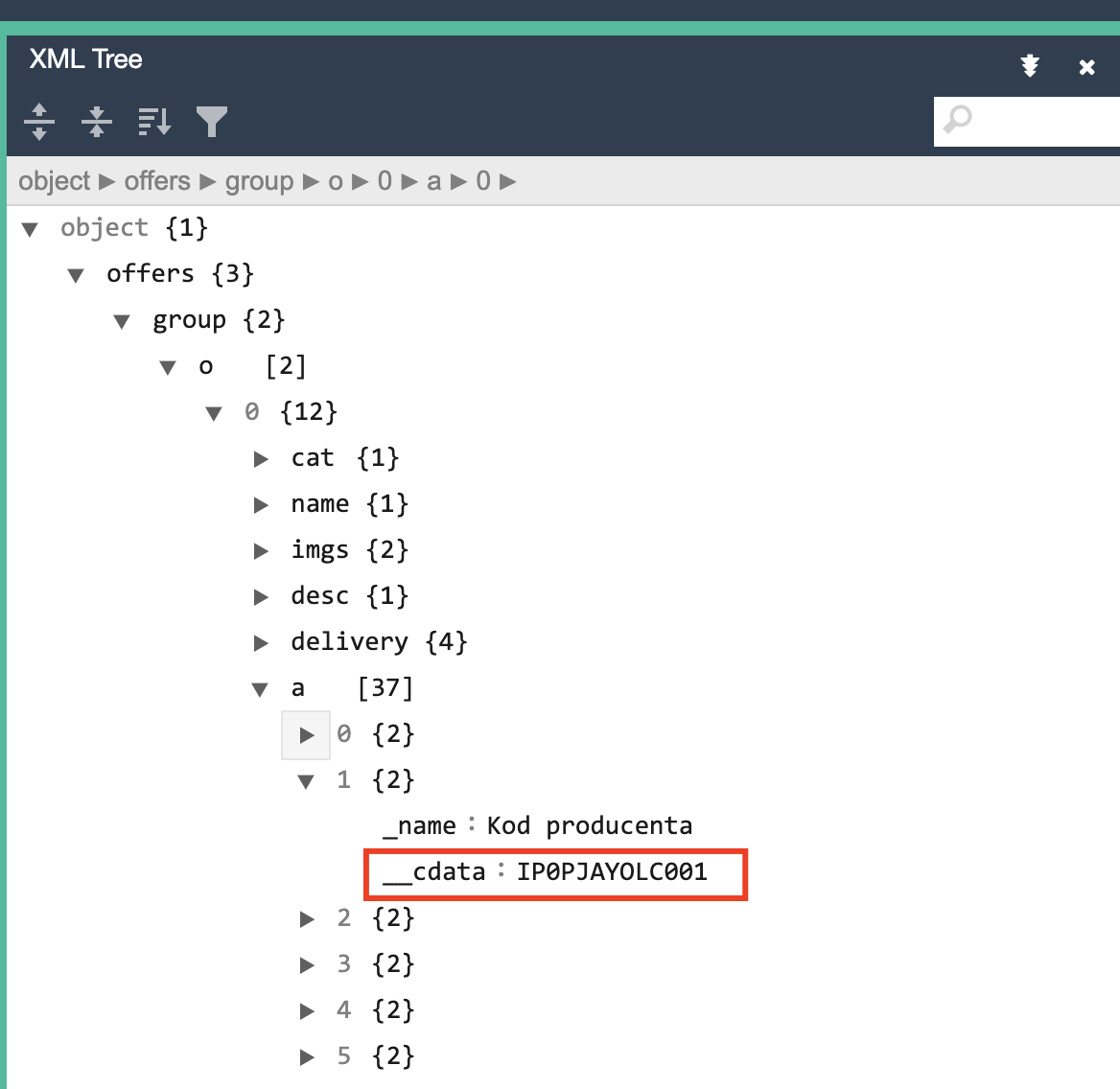Screen dimensions: 1120x1089
Task: Collapse item 1 {2} under a
Action: click(x=306, y=781)
